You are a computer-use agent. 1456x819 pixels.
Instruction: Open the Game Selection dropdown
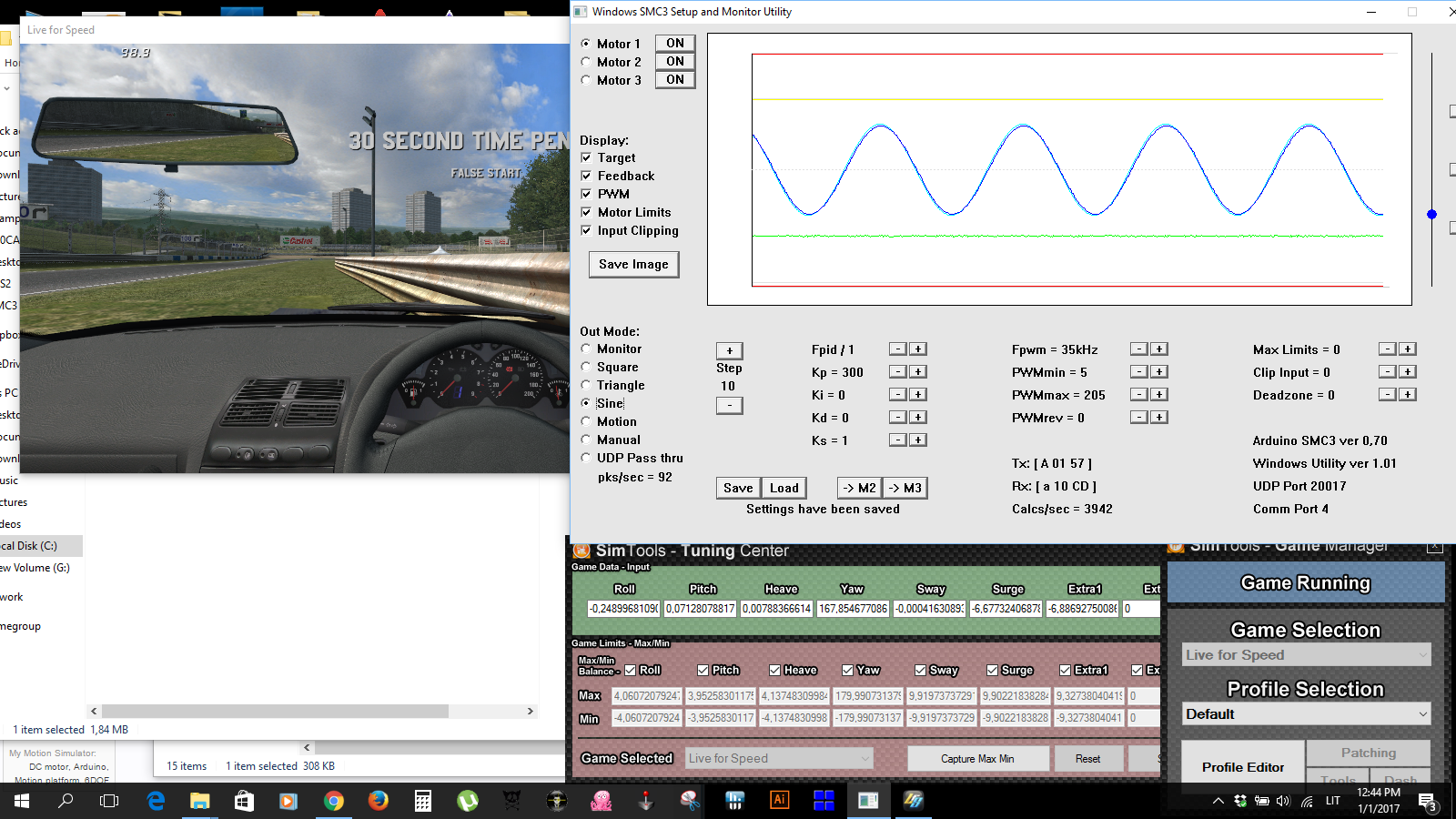tap(1306, 654)
